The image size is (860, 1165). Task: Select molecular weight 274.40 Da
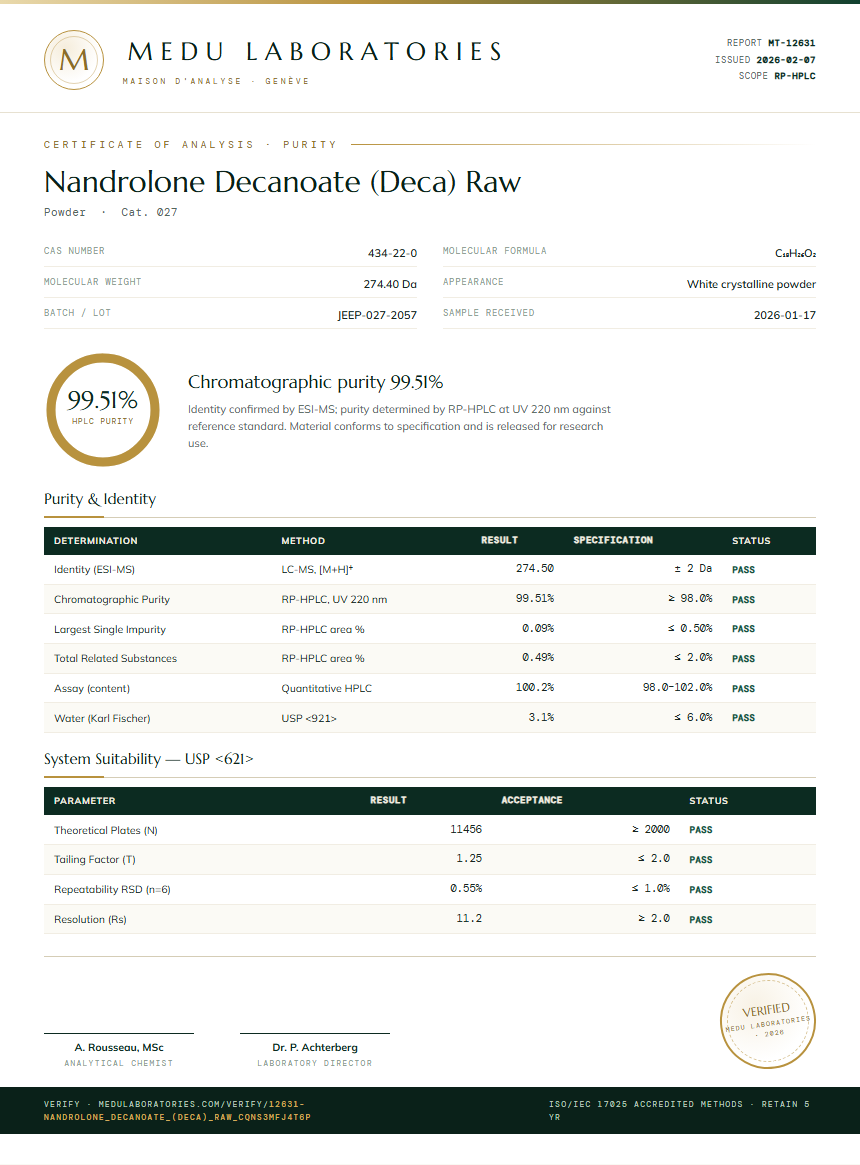coord(390,285)
